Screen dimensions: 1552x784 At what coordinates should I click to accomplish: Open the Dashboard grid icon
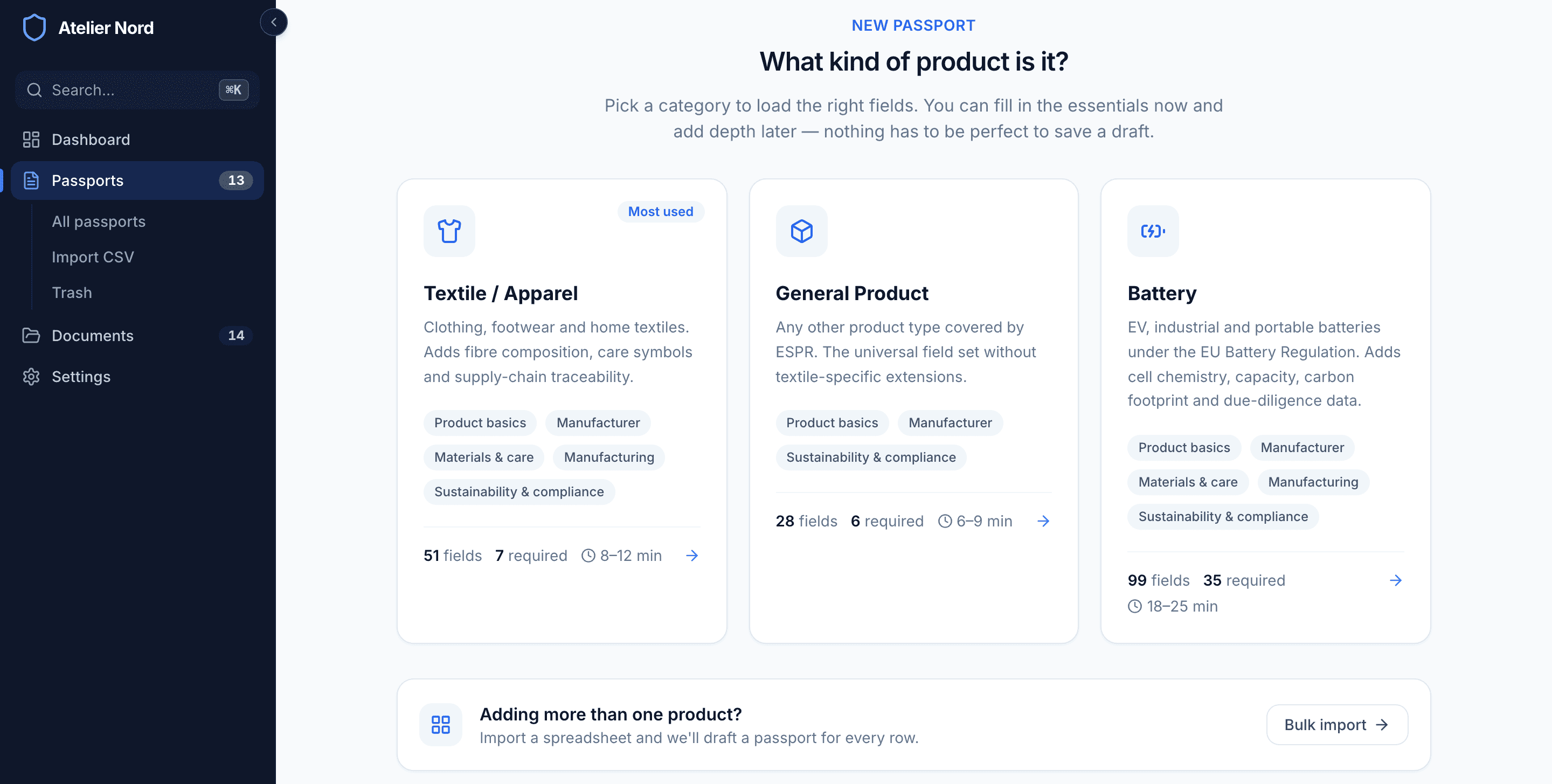pyautogui.click(x=31, y=139)
